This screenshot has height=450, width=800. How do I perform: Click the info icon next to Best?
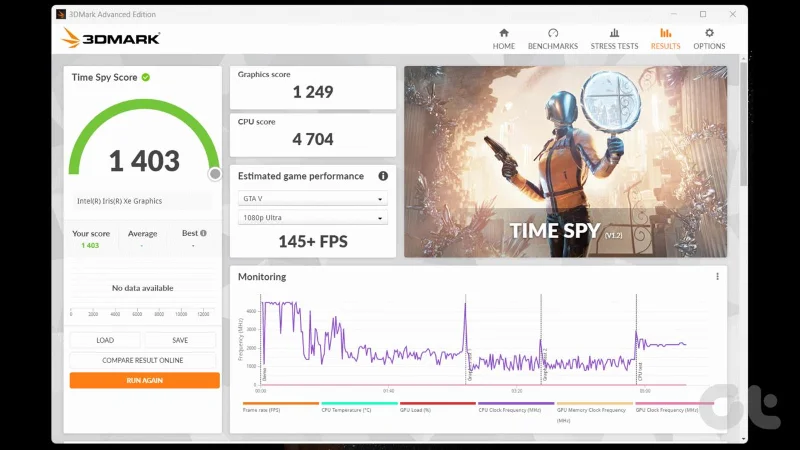[203, 233]
